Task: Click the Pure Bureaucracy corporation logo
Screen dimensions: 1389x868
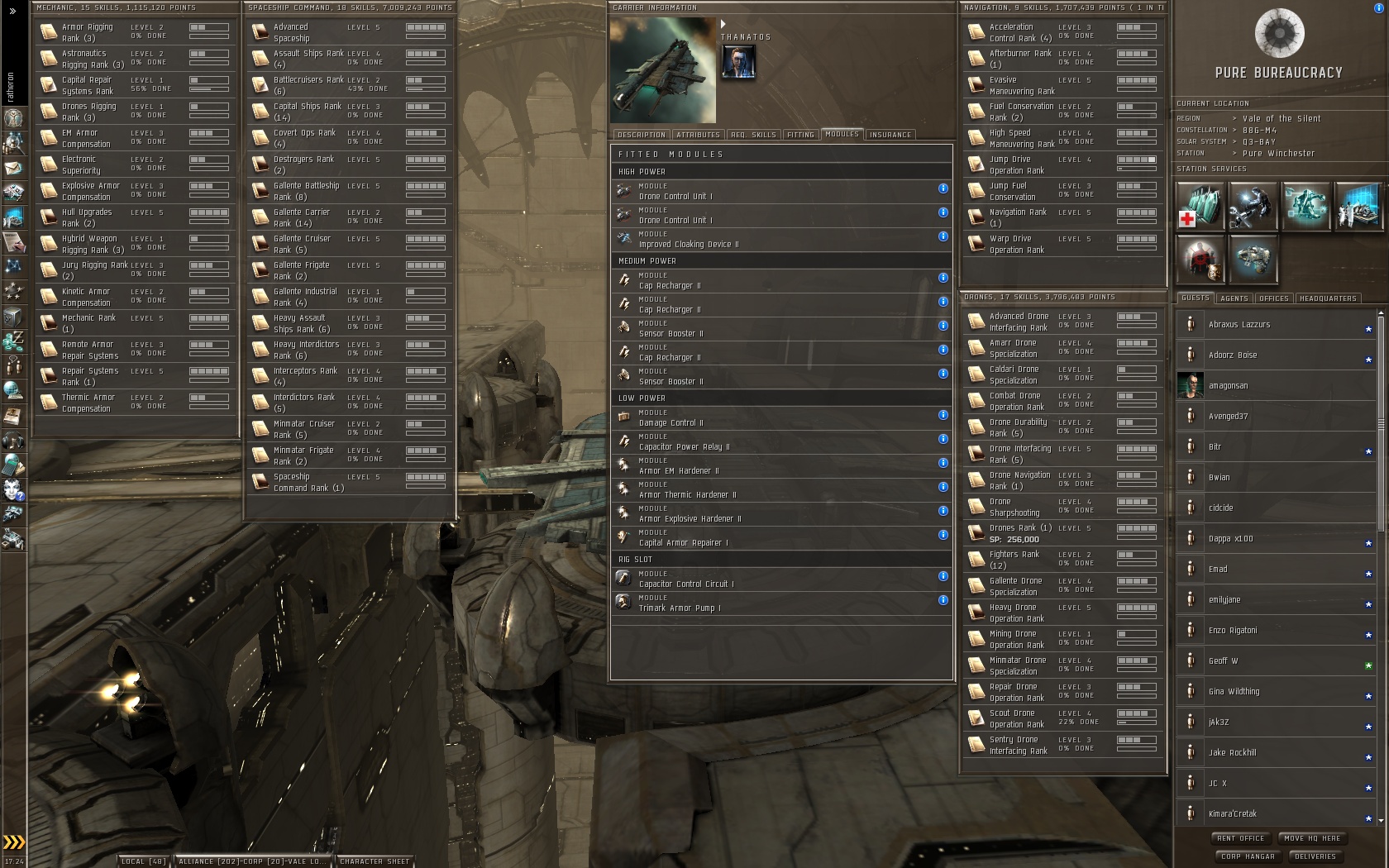Action: coord(1279,32)
